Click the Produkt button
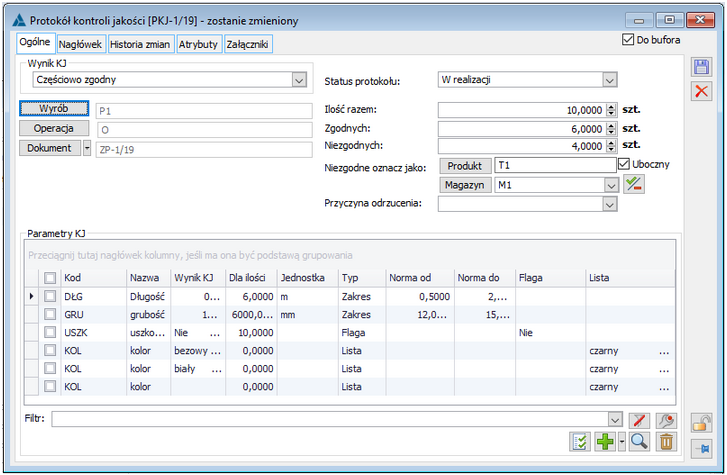This screenshot has width=727, height=475. pyautogui.click(x=465, y=166)
